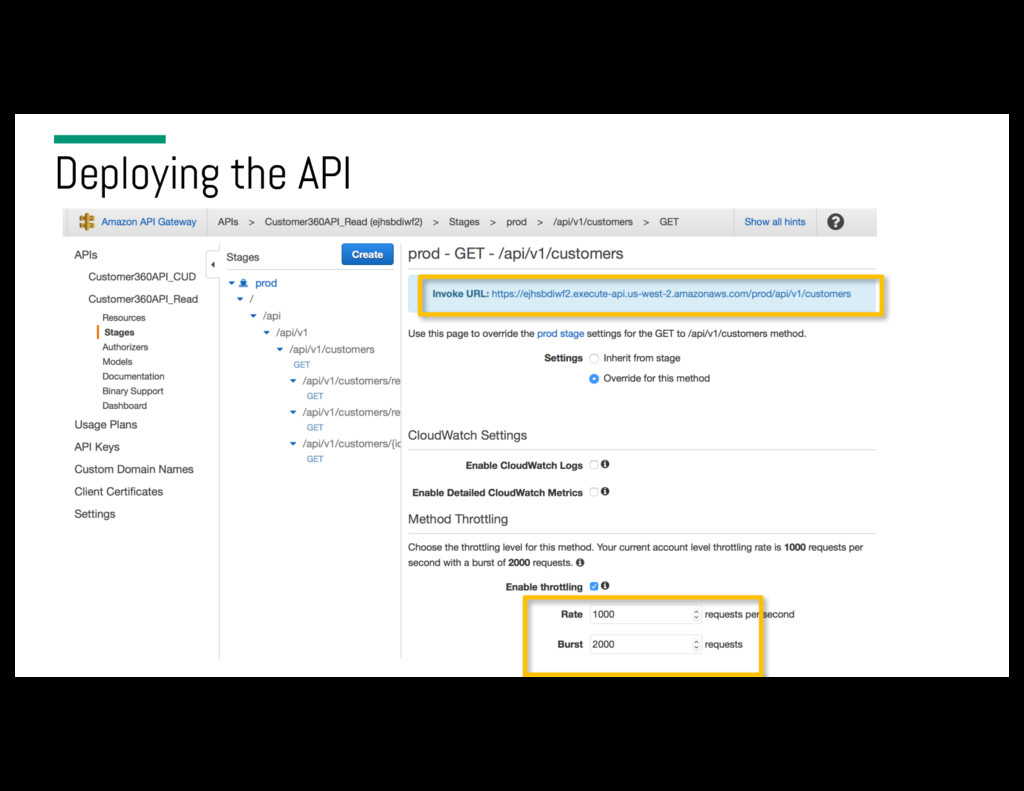Go to Client Certificates

coord(119,491)
